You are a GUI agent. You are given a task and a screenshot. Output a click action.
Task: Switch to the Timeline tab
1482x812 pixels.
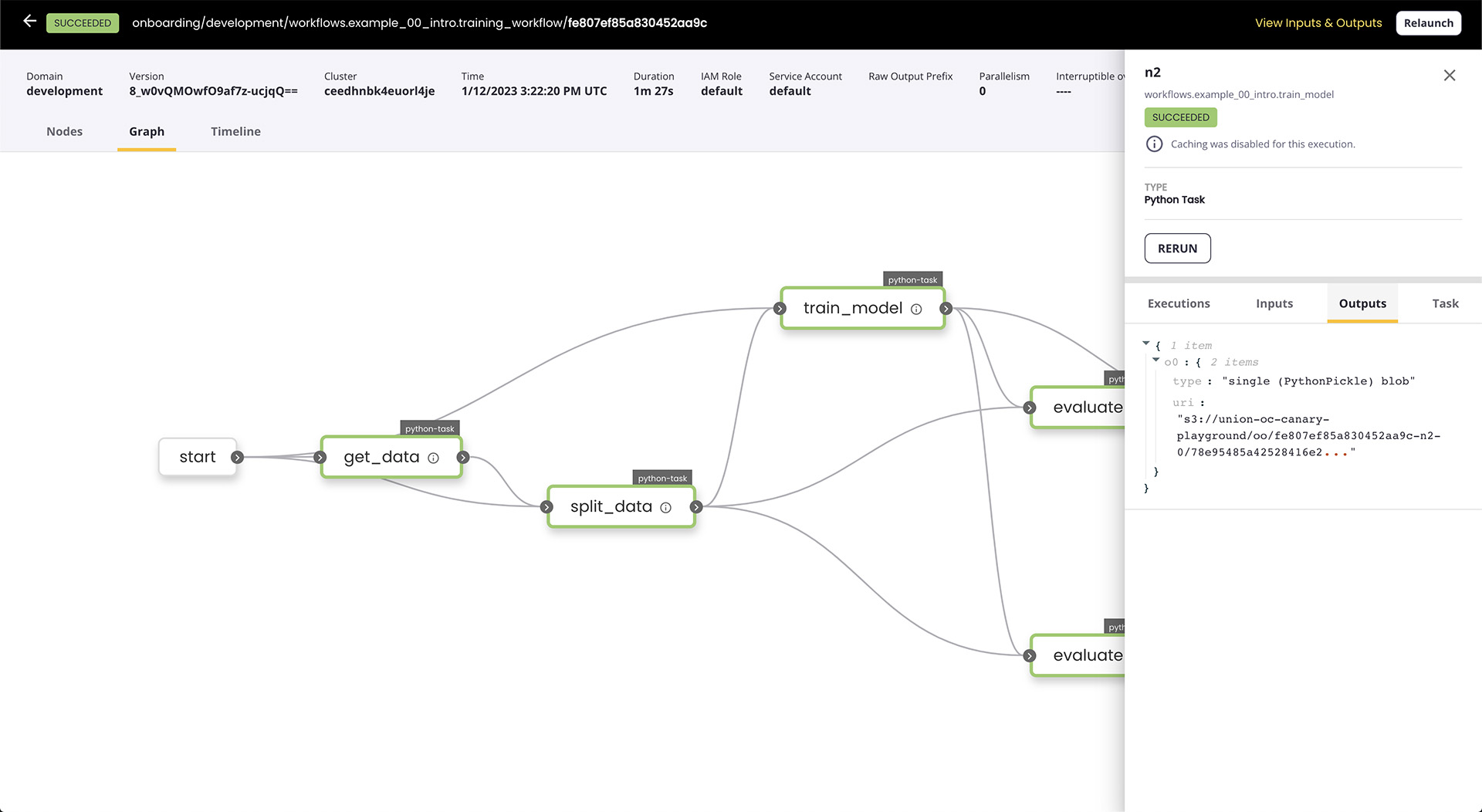[x=235, y=131]
